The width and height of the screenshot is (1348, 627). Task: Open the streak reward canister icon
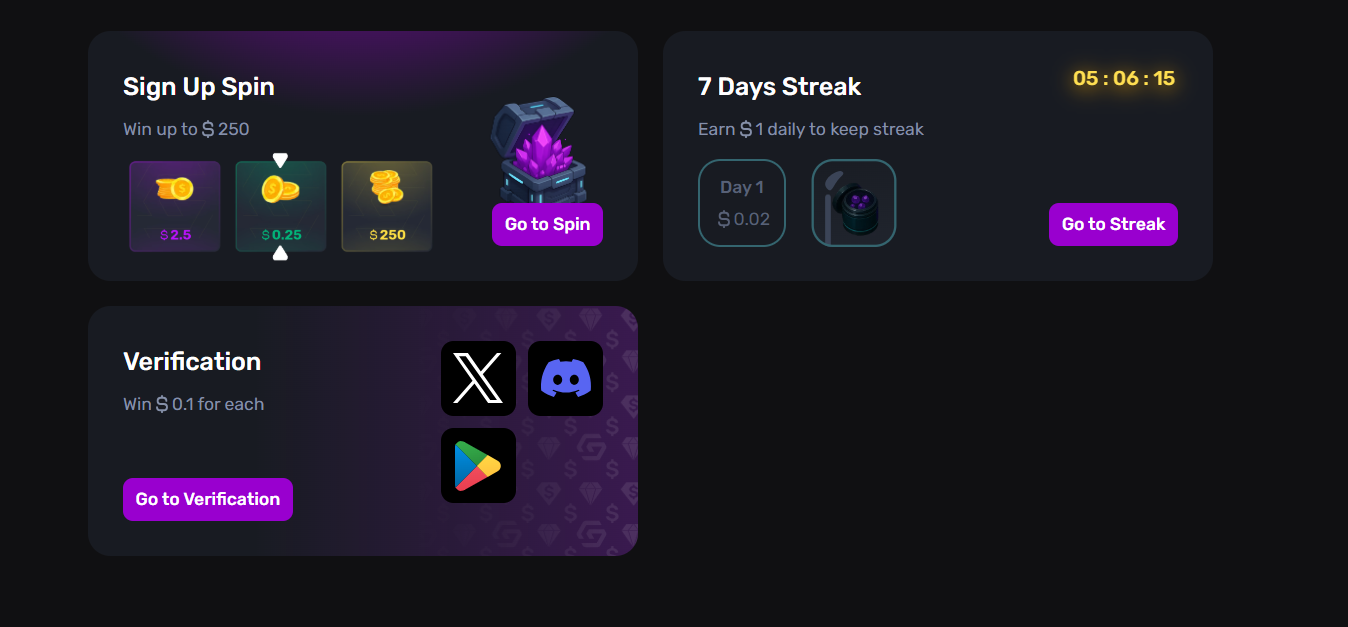tap(854, 203)
